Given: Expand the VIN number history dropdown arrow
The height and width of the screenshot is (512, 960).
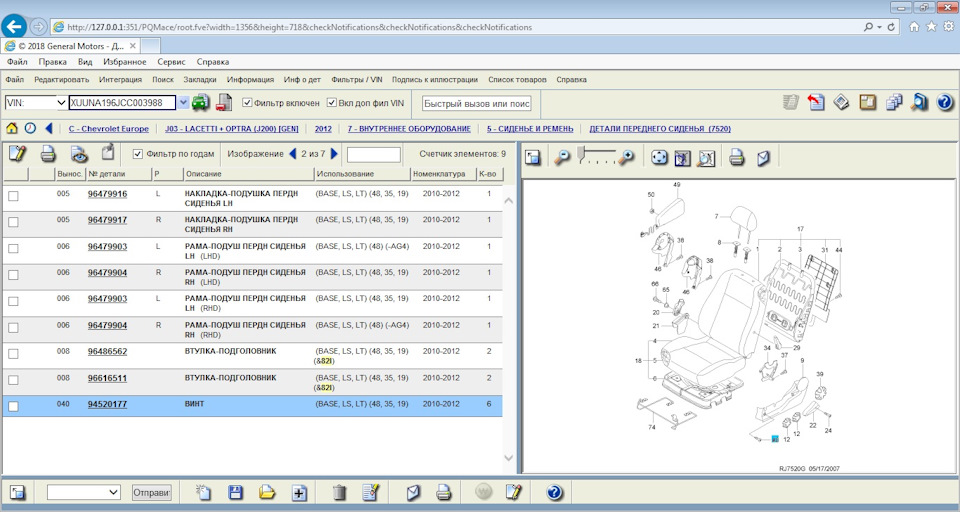Looking at the screenshot, I should click(x=183, y=103).
